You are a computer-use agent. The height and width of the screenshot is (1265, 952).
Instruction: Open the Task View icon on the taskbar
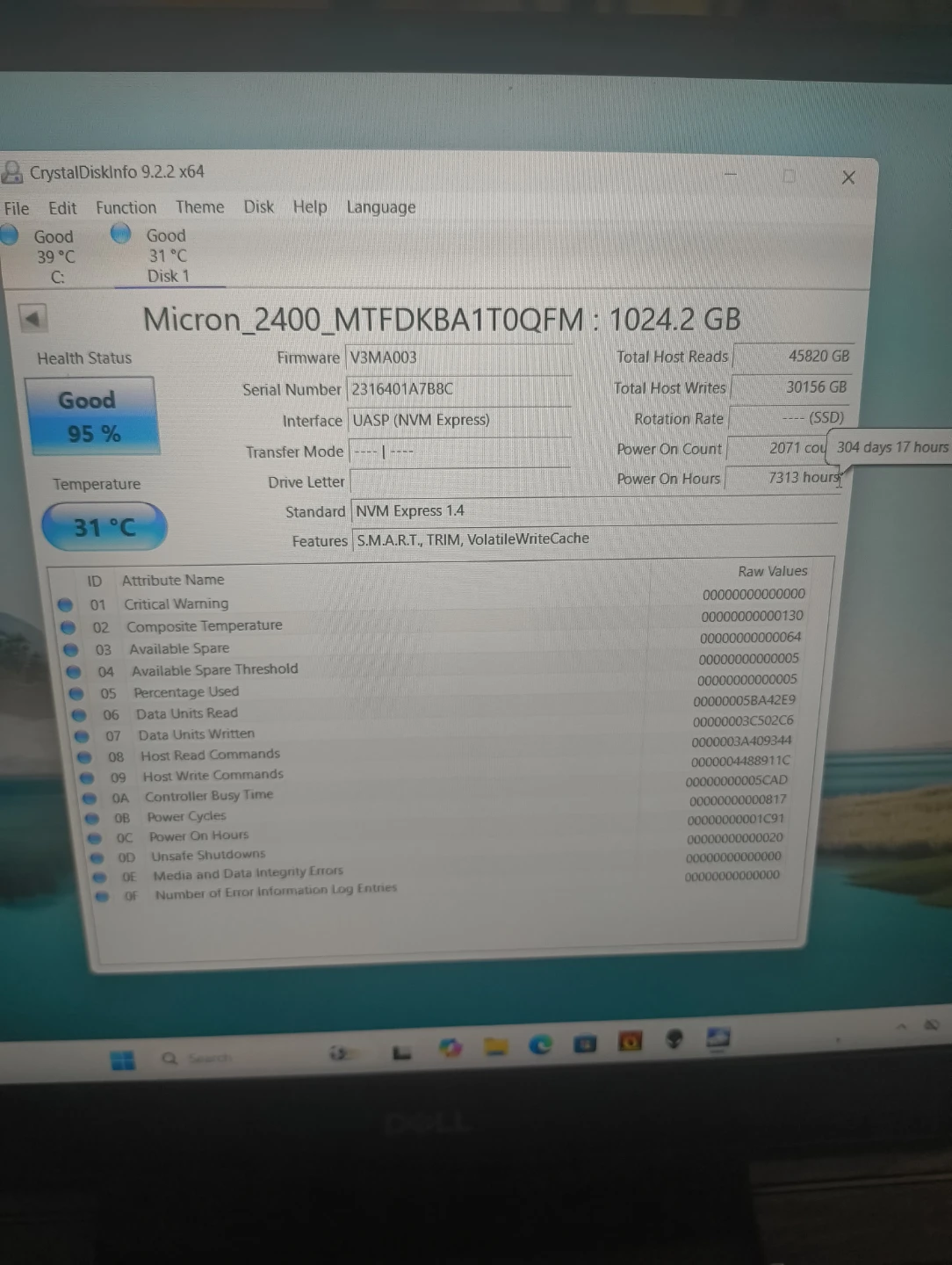point(401,1052)
